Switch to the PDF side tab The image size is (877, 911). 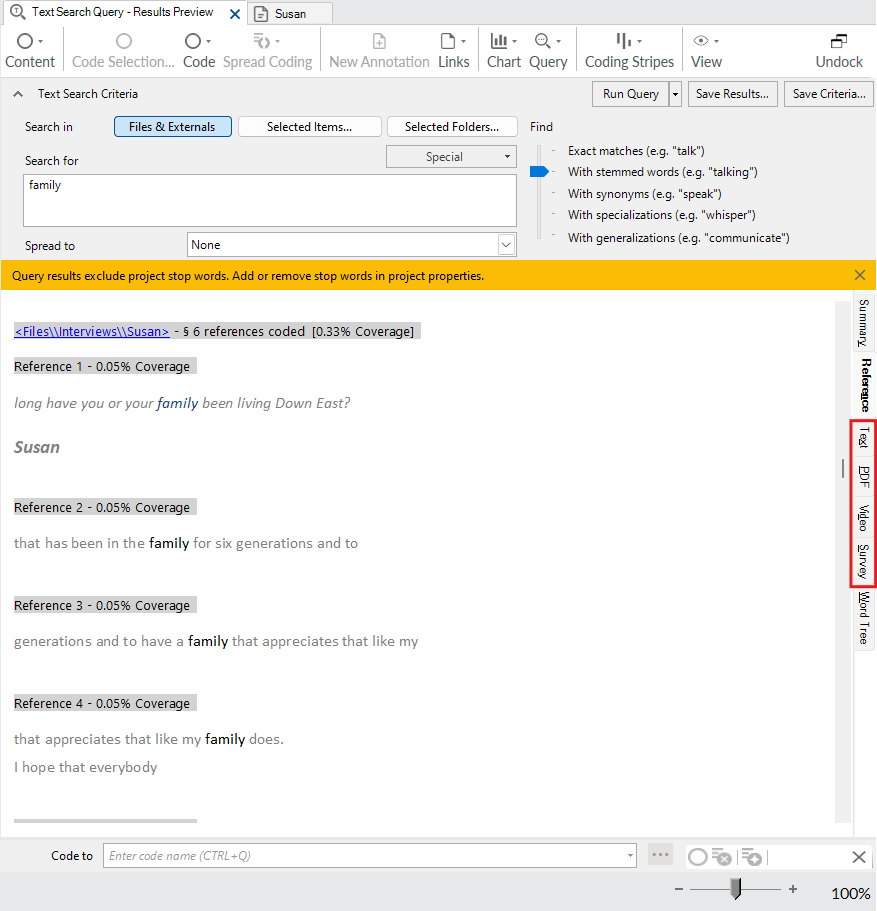864,476
